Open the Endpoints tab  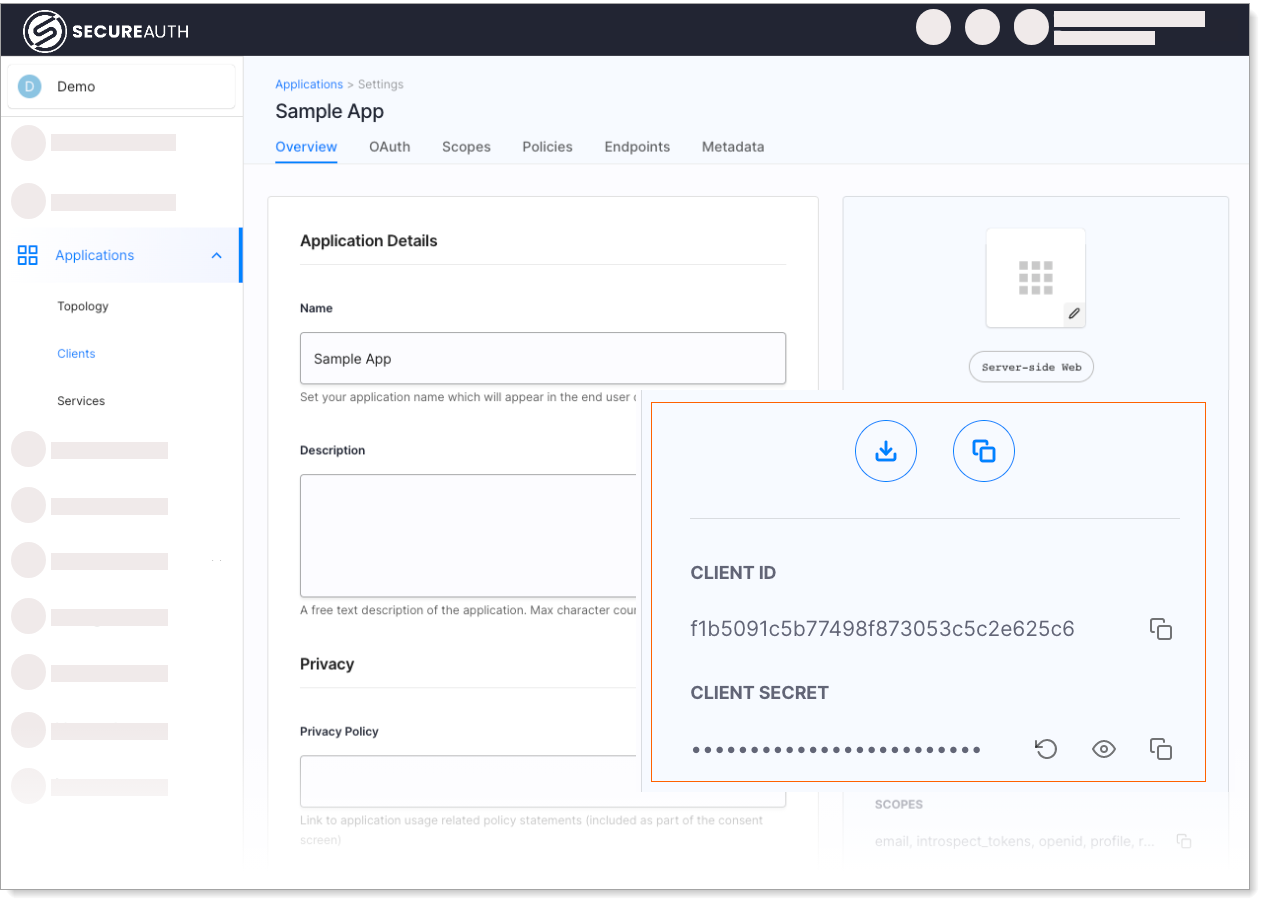[637, 146]
